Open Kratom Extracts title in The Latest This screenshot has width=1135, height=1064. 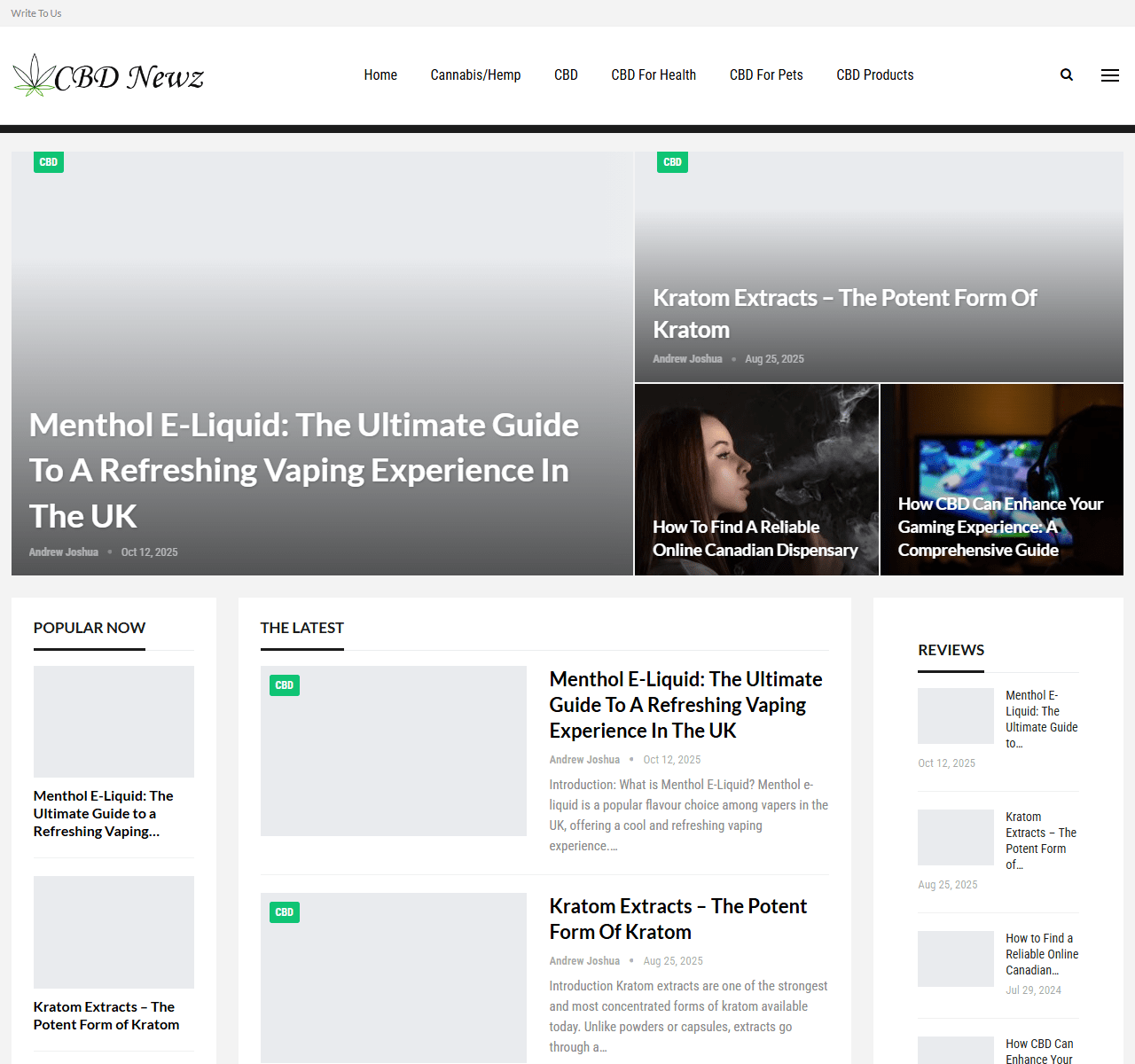coord(677,919)
